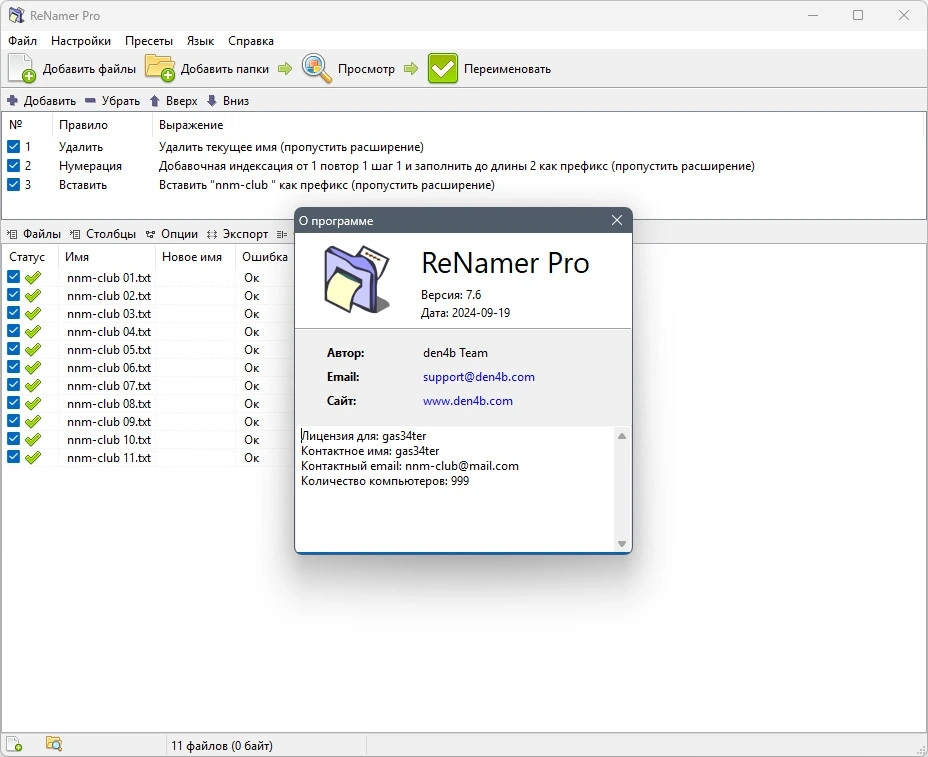Click the Просмотр button label

[x=366, y=69]
